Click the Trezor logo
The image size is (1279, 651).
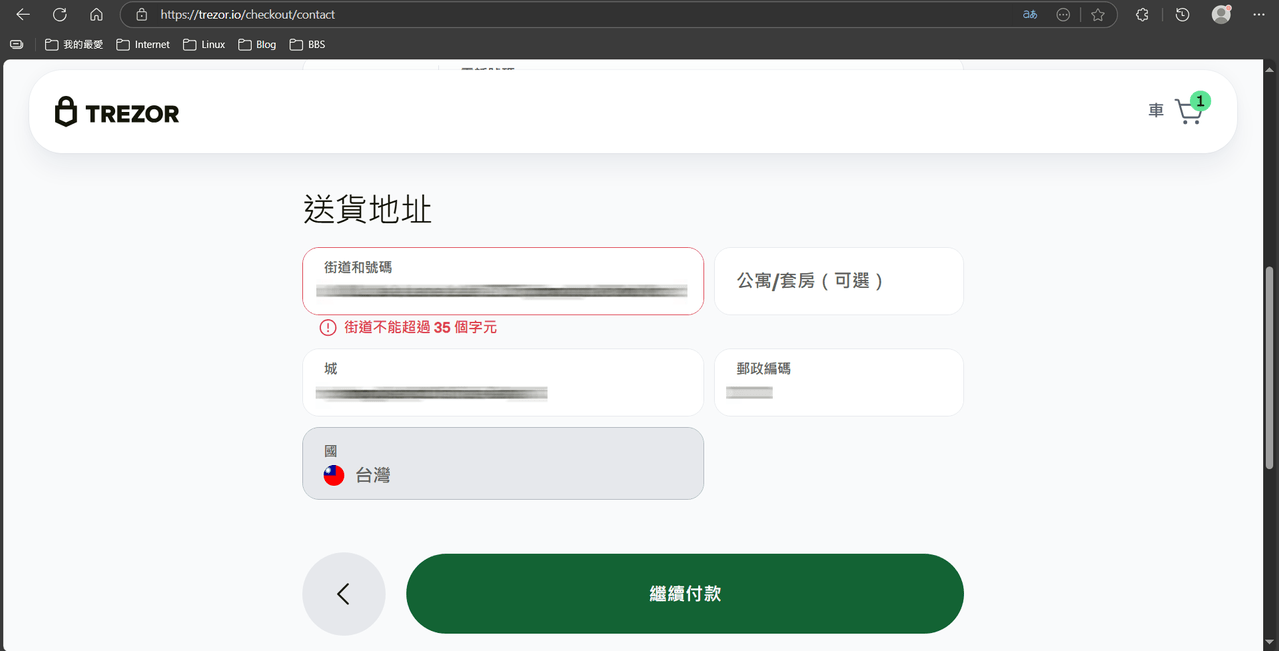(x=116, y=111)
